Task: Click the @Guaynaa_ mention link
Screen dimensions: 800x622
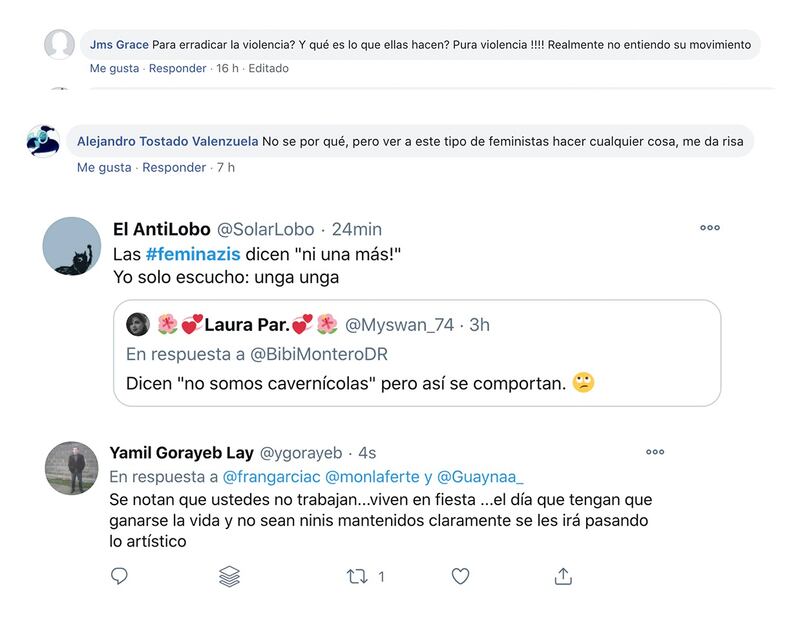Action: point(480,477)
